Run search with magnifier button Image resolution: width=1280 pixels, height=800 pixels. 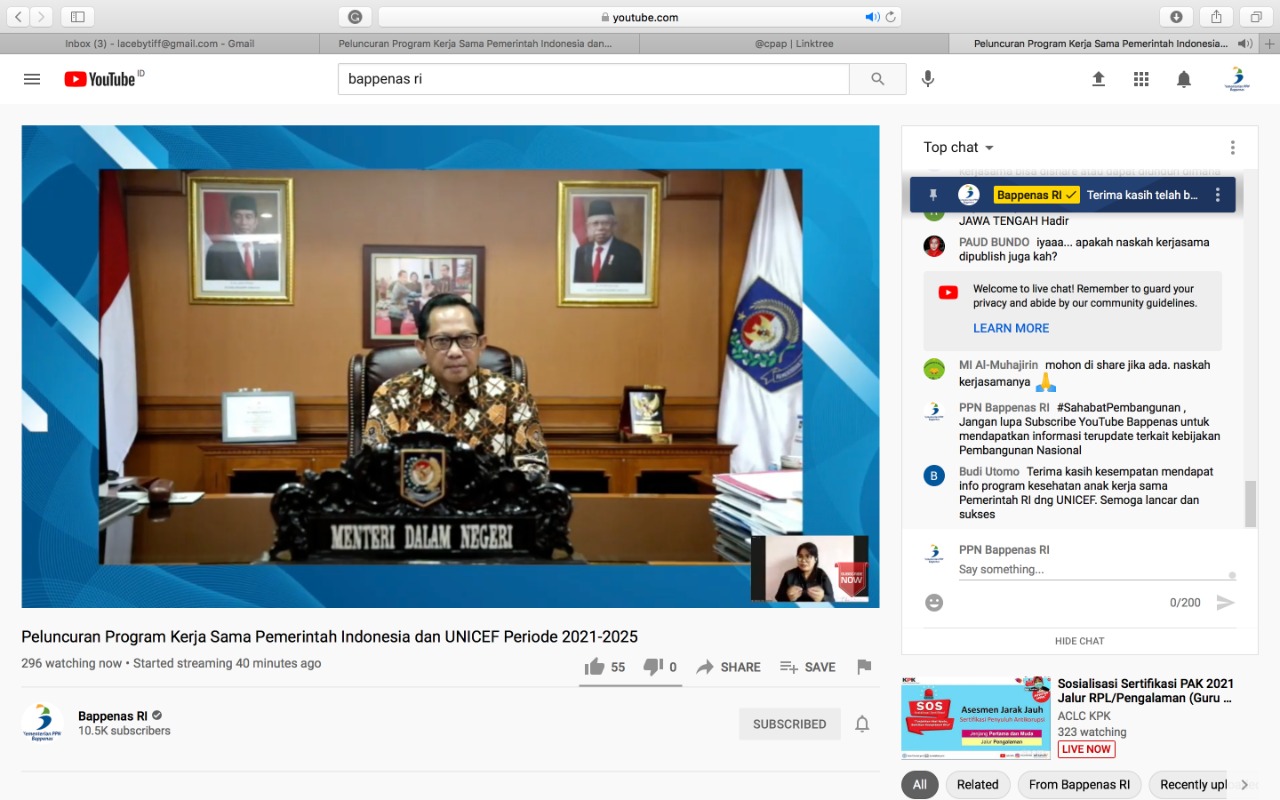tap(878, 79)
